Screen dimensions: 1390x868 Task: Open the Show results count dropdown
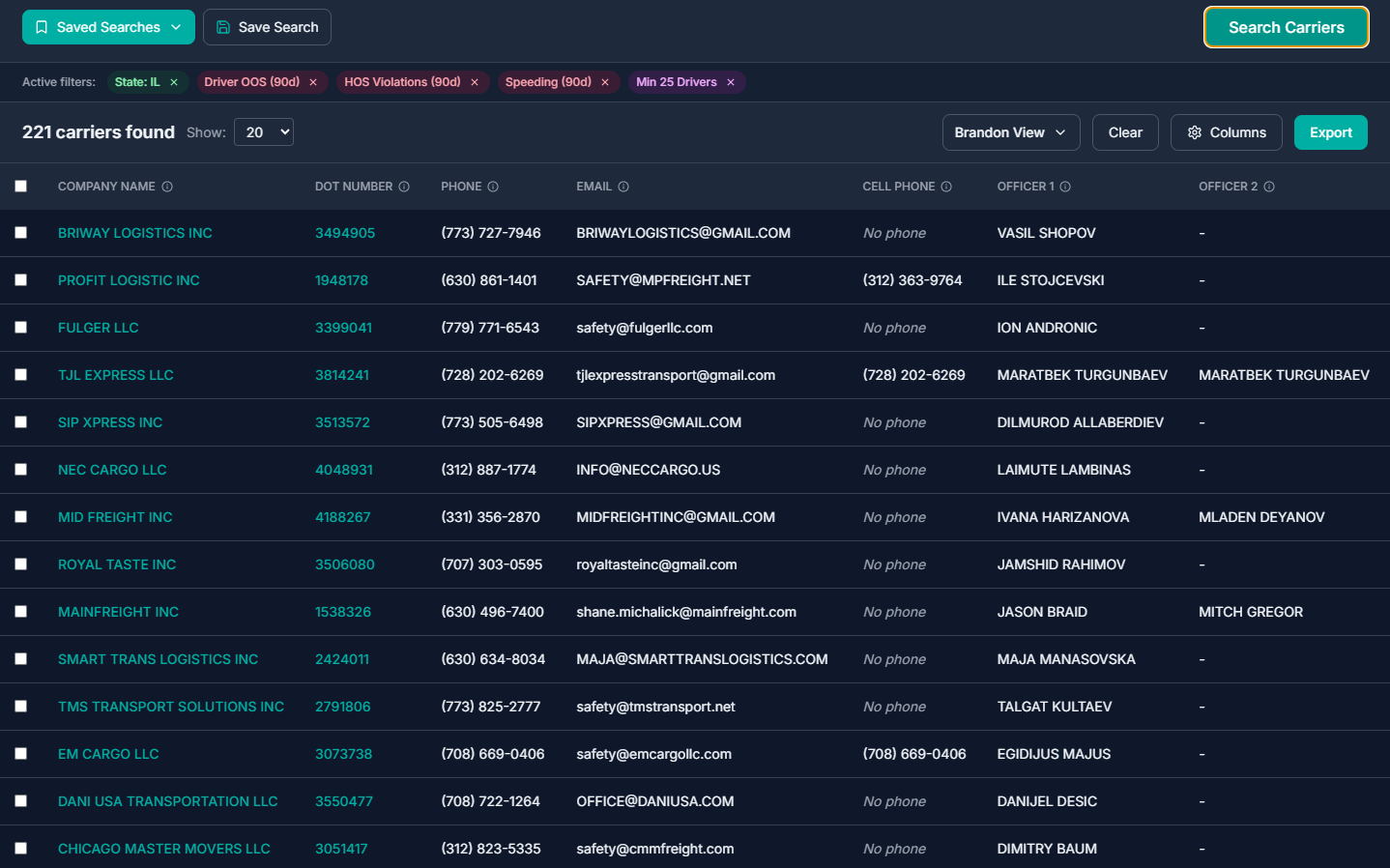[x=263, y=132]
